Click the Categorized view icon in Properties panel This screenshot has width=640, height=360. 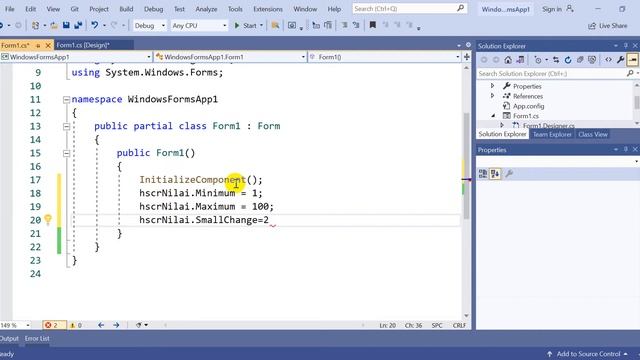tap(483, 174)
